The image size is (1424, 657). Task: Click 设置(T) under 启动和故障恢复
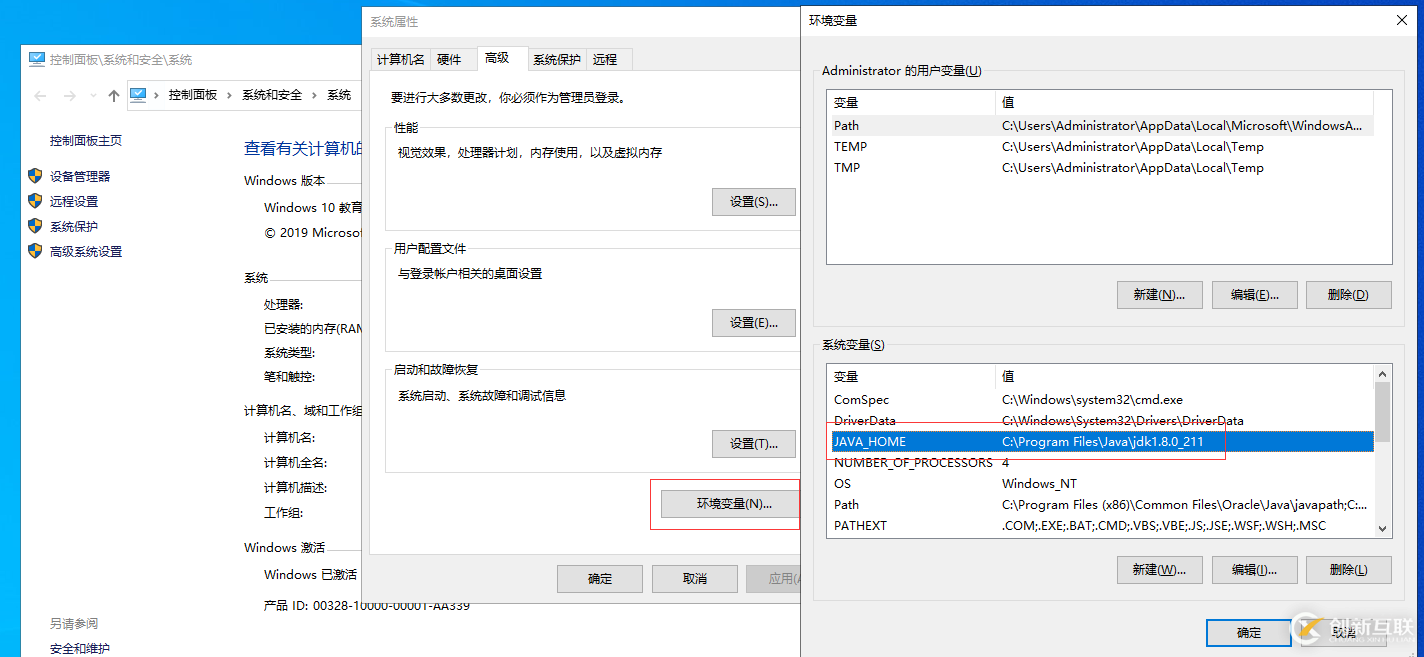click(754, 443)
